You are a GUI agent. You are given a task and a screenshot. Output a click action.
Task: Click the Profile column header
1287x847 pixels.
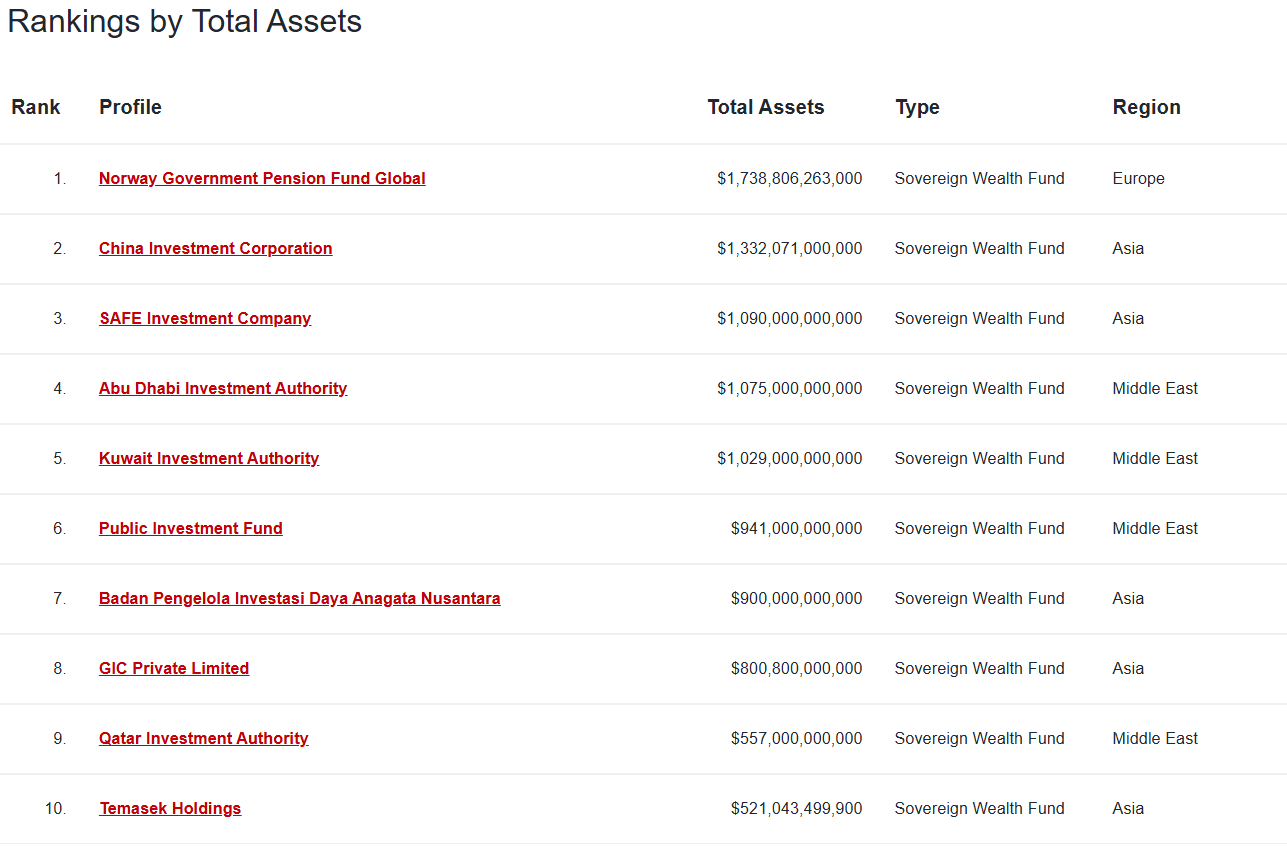tap(130, 107)
